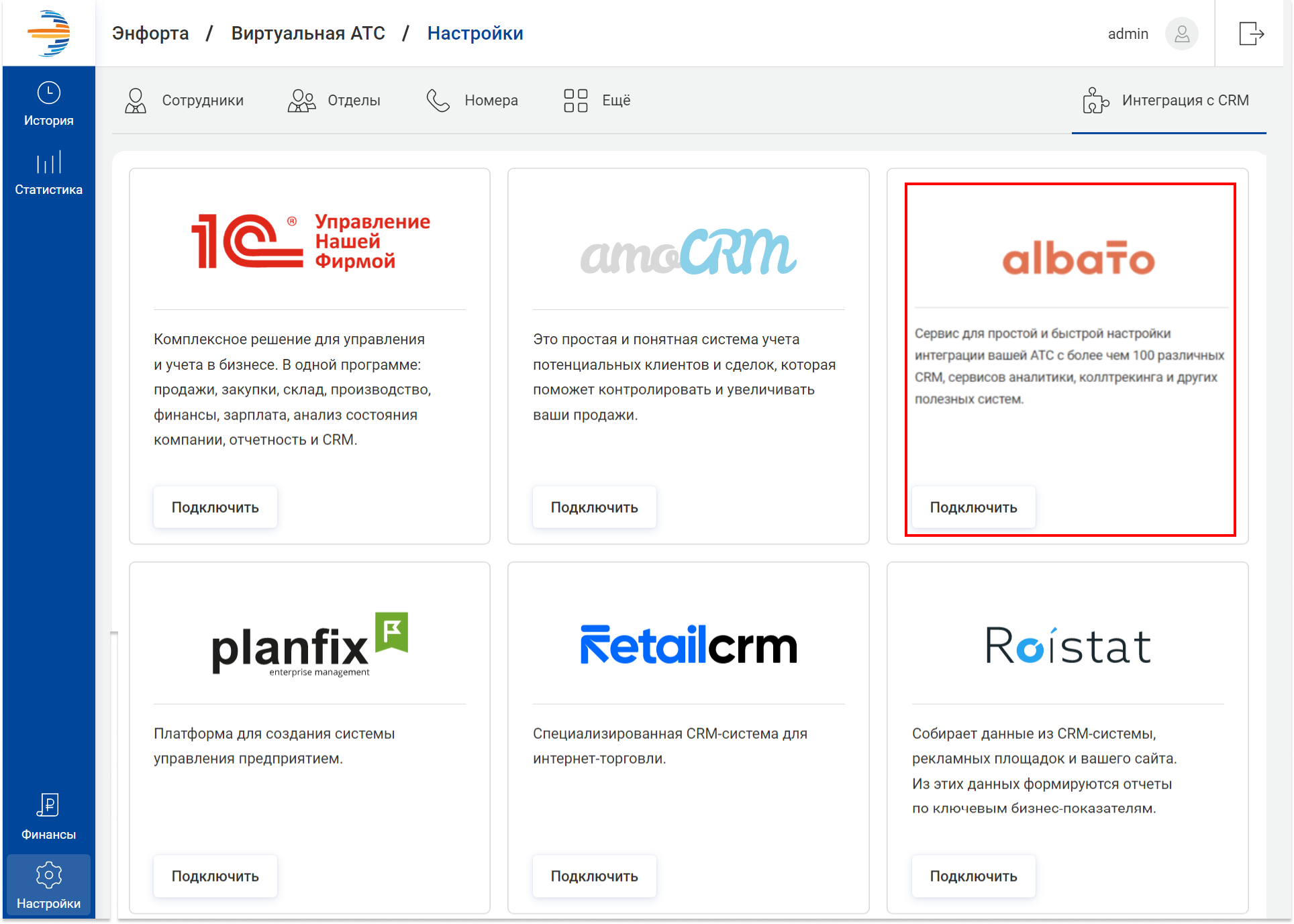Click the albato logo
Viewport: 1294px width, 924px height.
pyautogui.click(x=1079, y=258)
